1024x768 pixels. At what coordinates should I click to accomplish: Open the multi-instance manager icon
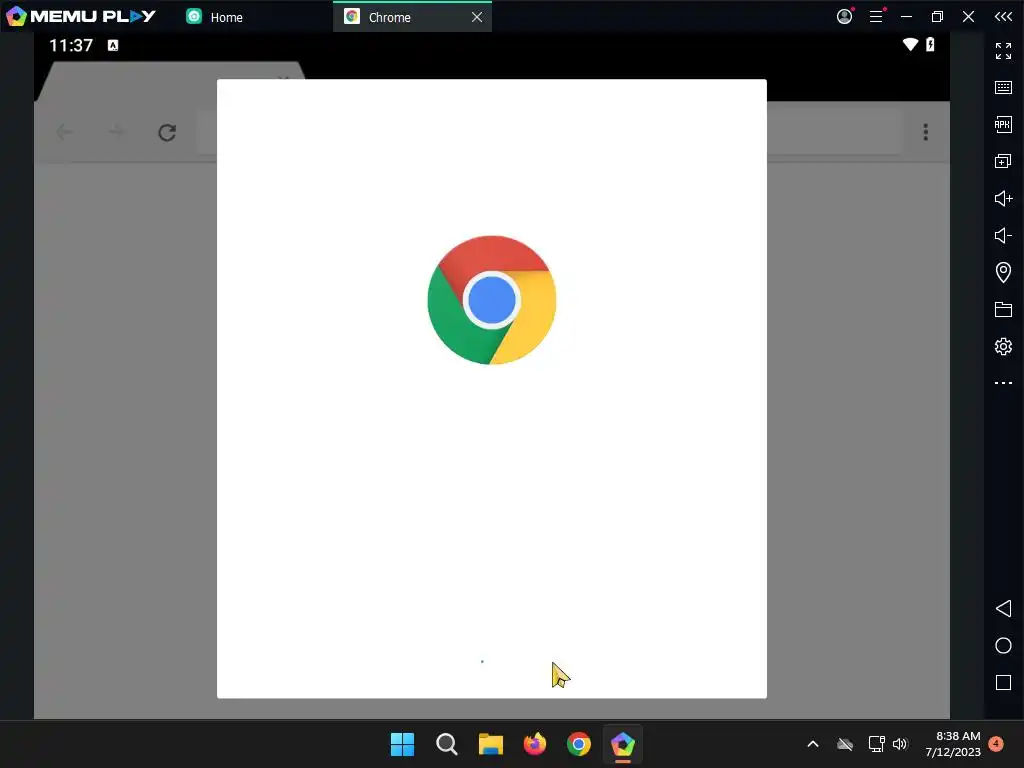coord(1003,161)
